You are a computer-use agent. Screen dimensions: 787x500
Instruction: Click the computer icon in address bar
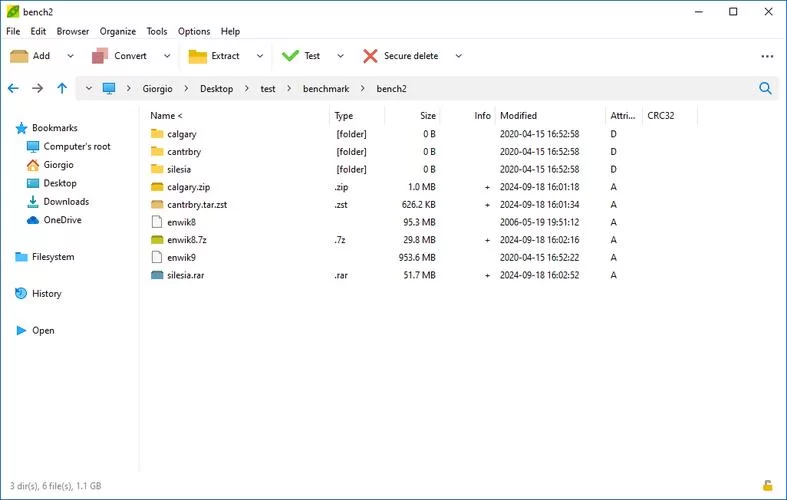point(108,89)
